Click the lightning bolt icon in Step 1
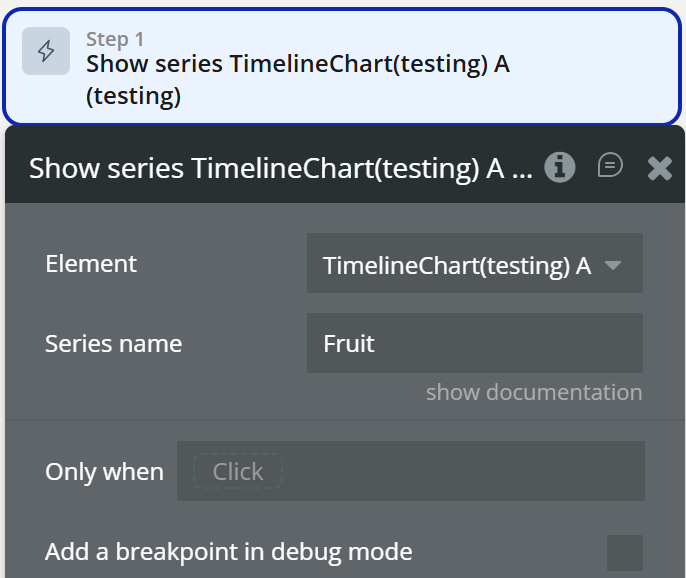This screenshot has width=686, height=578. 46,52
